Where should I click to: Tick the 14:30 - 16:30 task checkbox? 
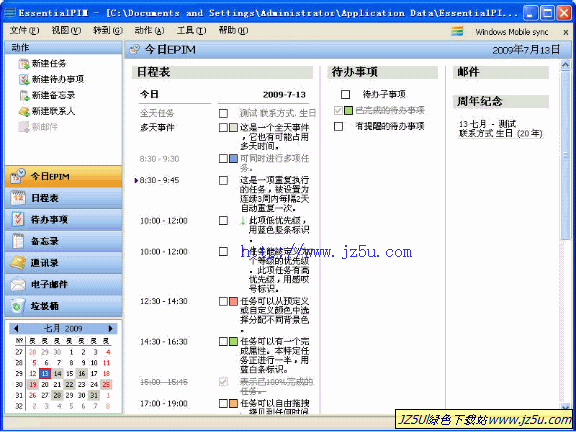223,342
